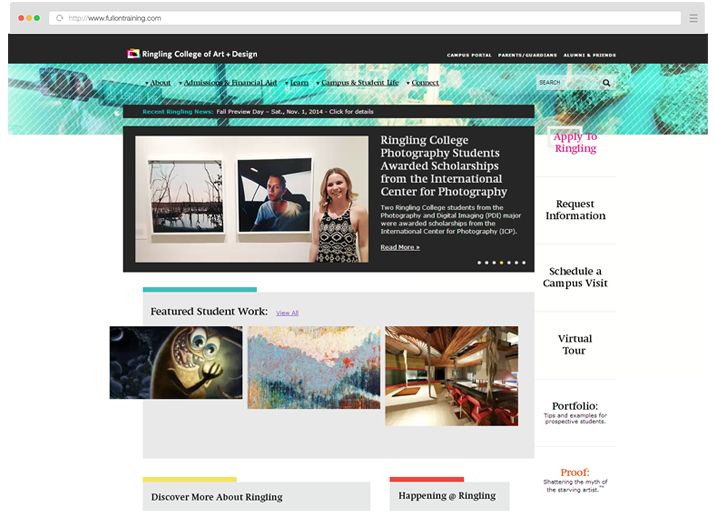715x515 pixels.
Task: Click the Recent Ringling News label
Action: pos(177,112)
